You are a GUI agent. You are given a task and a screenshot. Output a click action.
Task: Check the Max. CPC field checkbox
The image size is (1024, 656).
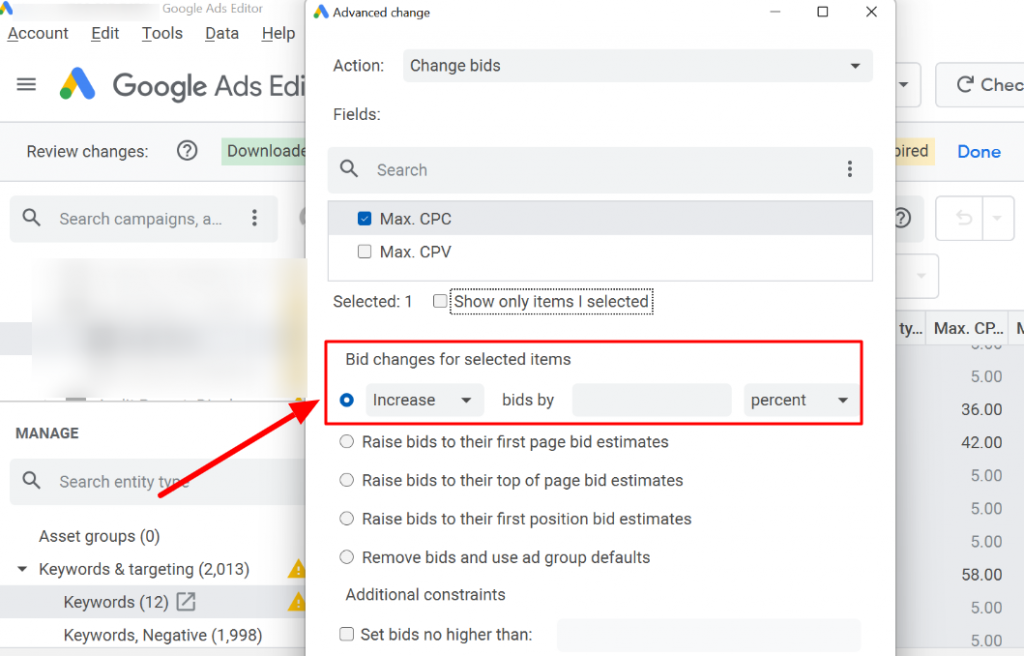pos(364,218)
